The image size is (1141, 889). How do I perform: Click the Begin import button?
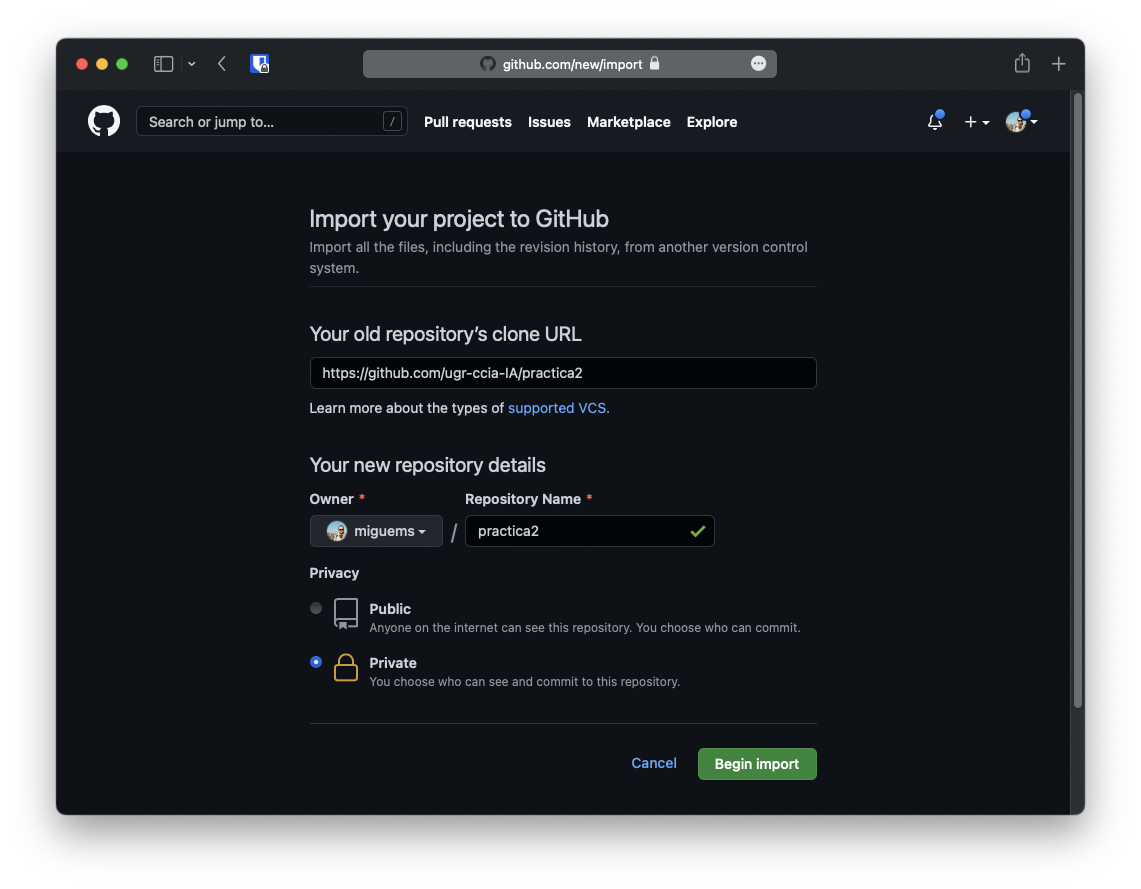coord(757,764)
